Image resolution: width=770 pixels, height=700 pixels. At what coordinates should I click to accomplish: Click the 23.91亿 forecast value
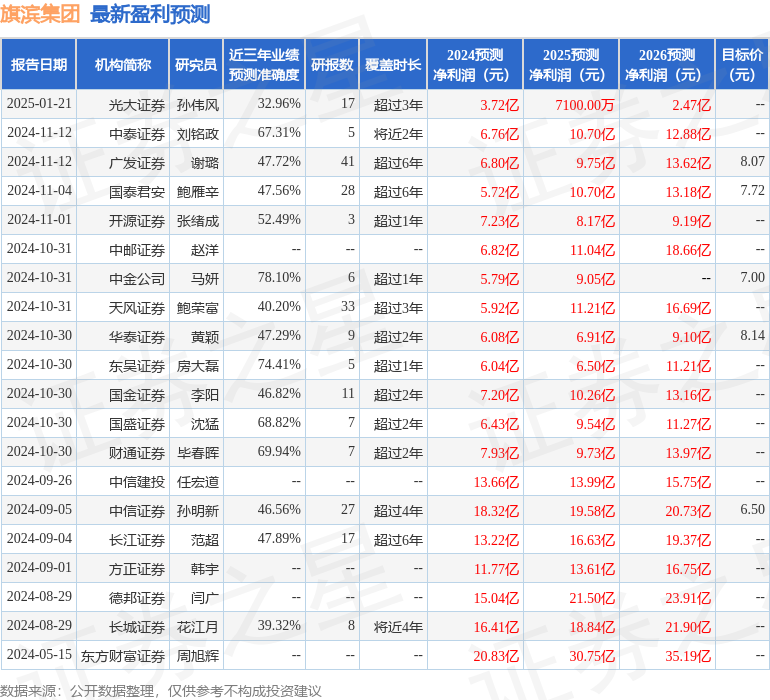point(688,597)
